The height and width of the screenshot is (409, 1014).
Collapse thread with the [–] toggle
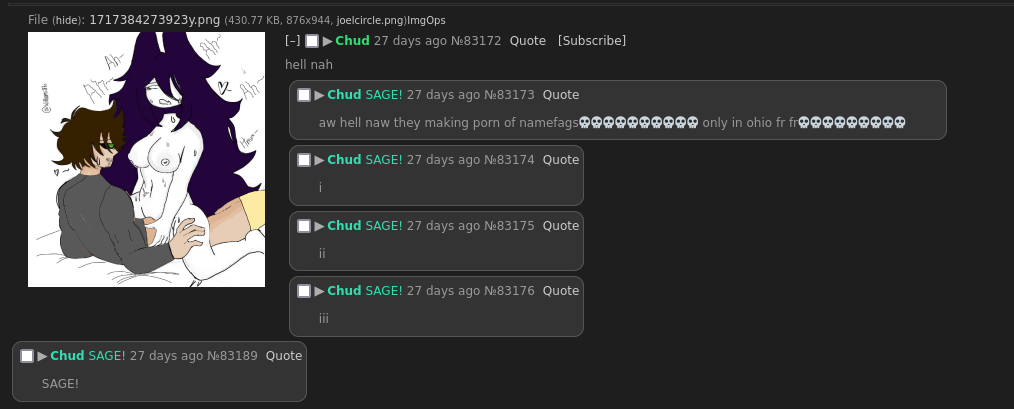click(x=292, y=41)
